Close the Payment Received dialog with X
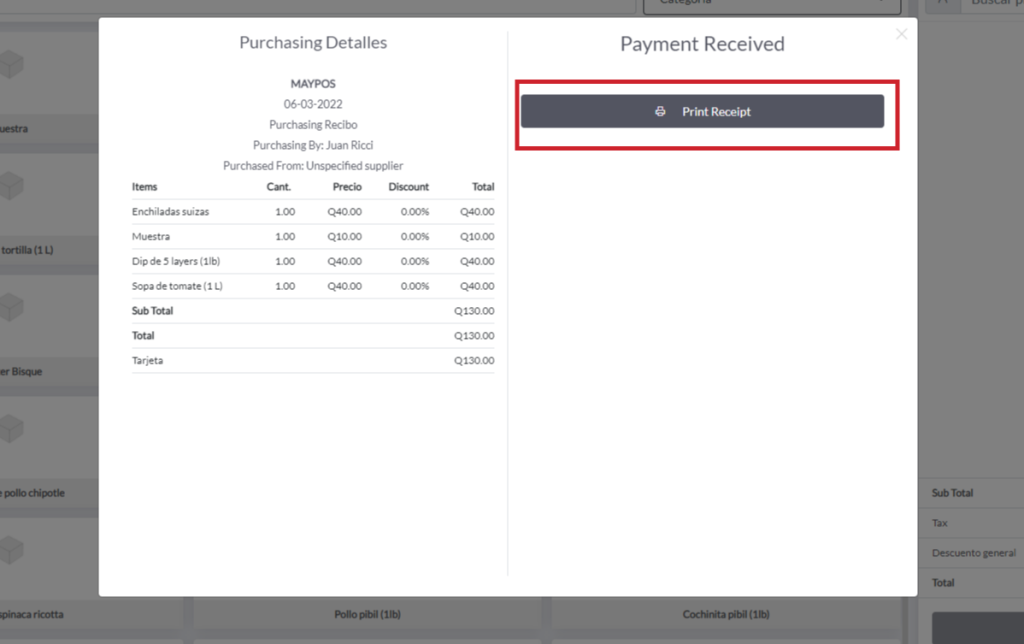Viewport: 1024px width, 644px height. 901,34
